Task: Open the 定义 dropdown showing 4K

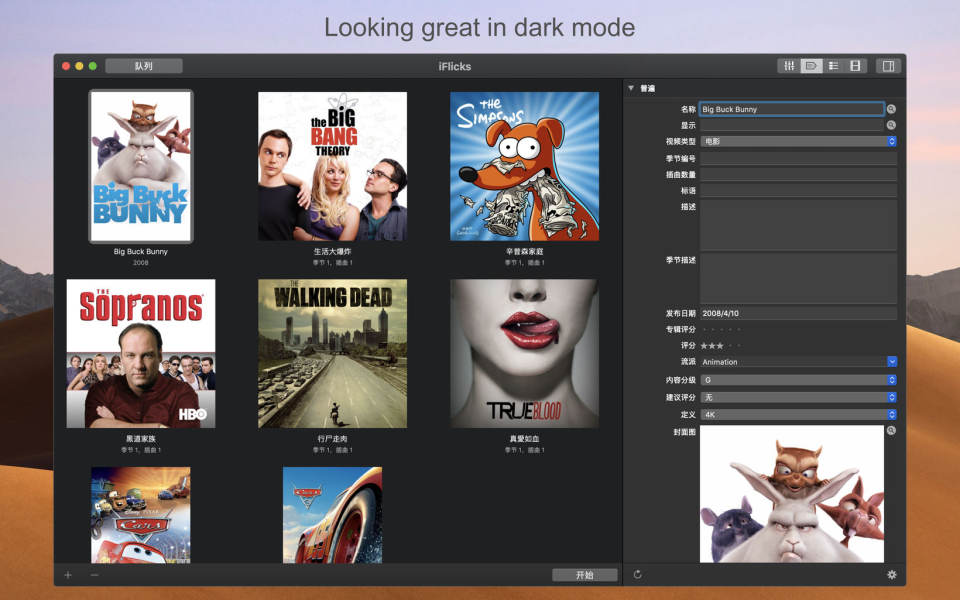Action: [798, 414]
